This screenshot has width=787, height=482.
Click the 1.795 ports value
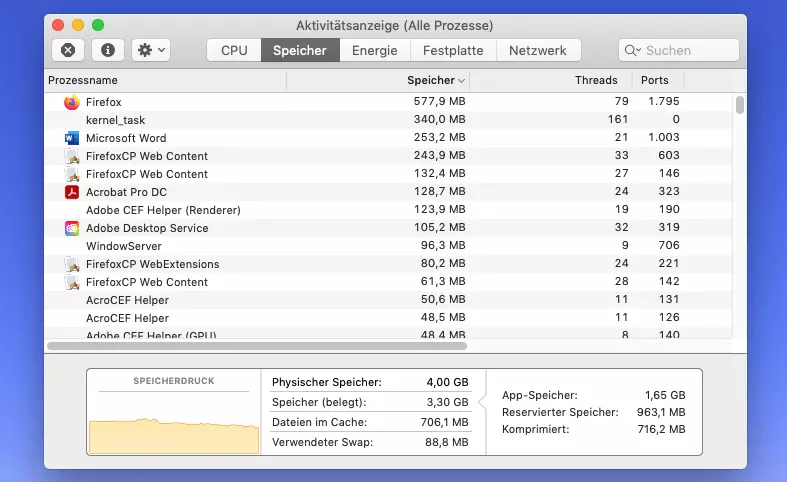[x=664, y=101]
